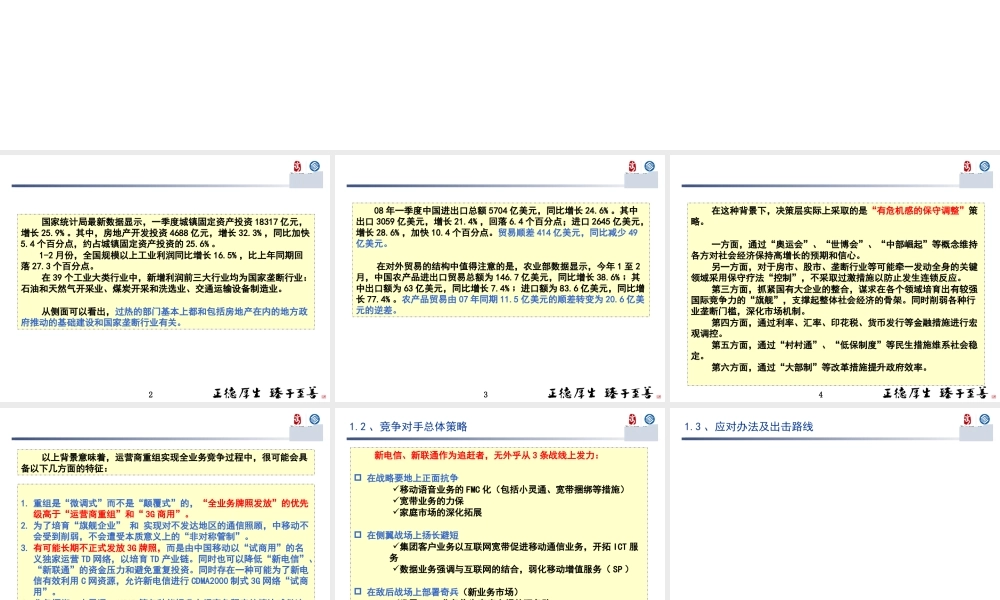Select slide thumbnail numbered 3
This screenshot has width=1000, height=600.
(499, 278)
